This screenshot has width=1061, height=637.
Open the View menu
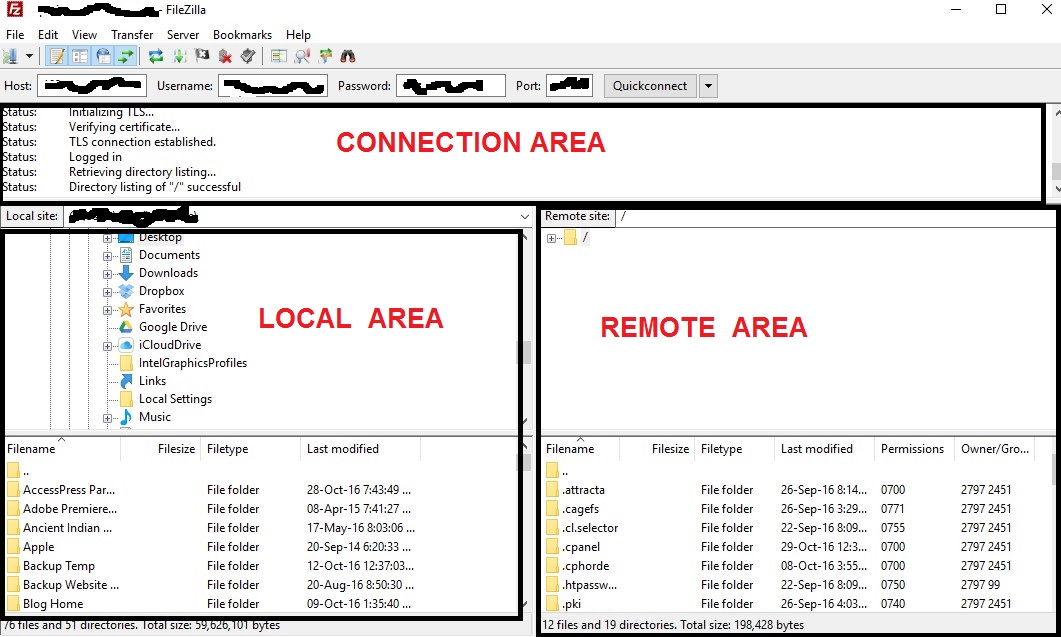[x=85, y=35]
